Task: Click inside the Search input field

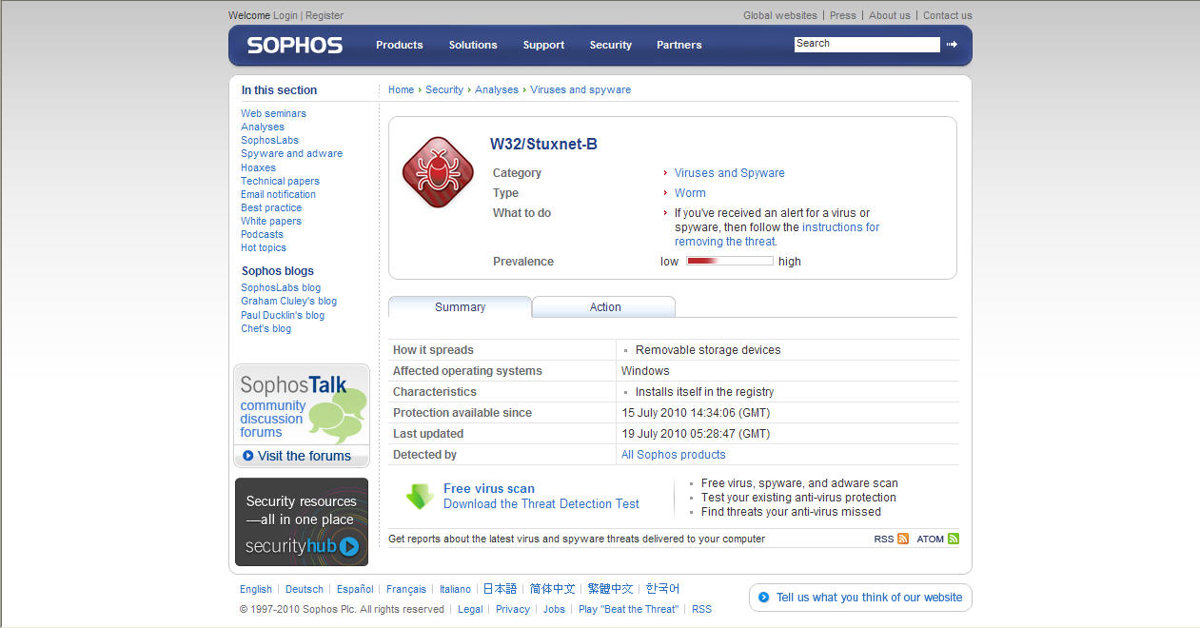Action: [x=866, y=44]
